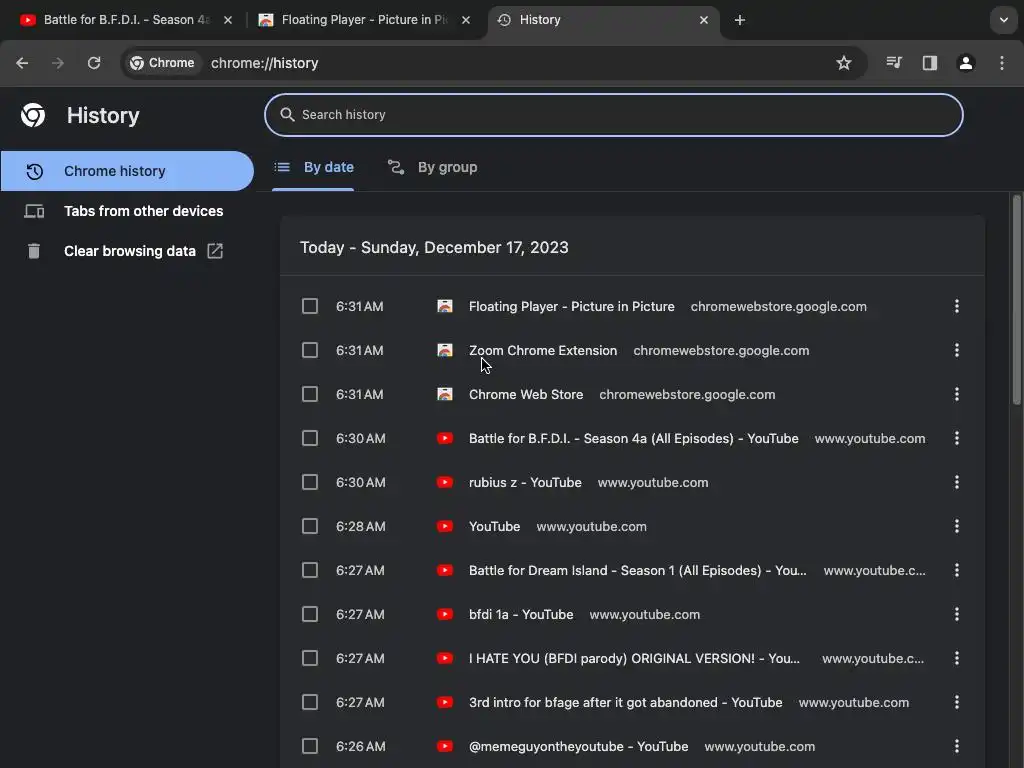Viewport: 1024px width, 768px height.
Task: Open actions menu for 6:28 AM YouTube entry
Action: (957, 526)
